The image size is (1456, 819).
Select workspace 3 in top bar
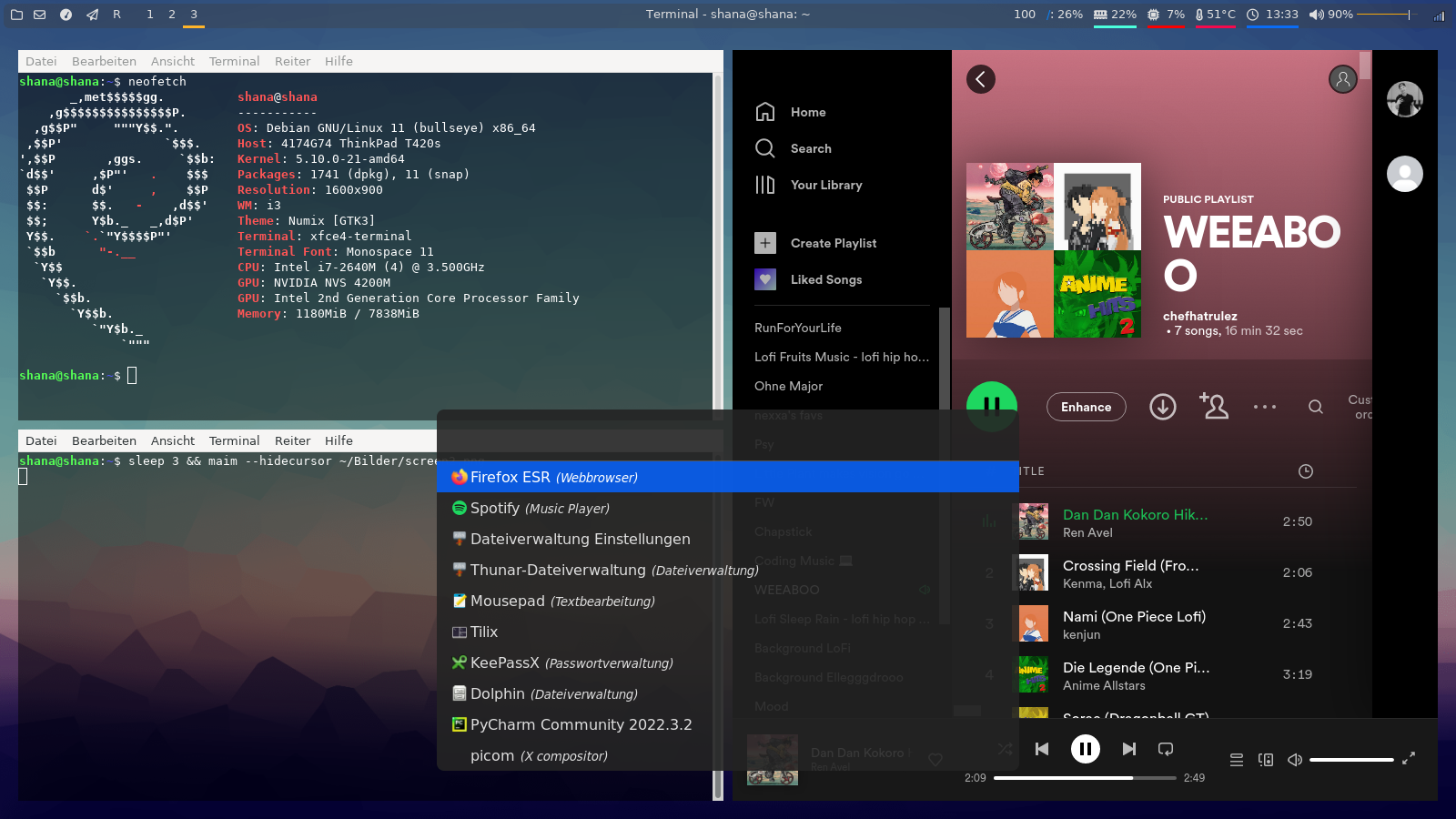194,15
